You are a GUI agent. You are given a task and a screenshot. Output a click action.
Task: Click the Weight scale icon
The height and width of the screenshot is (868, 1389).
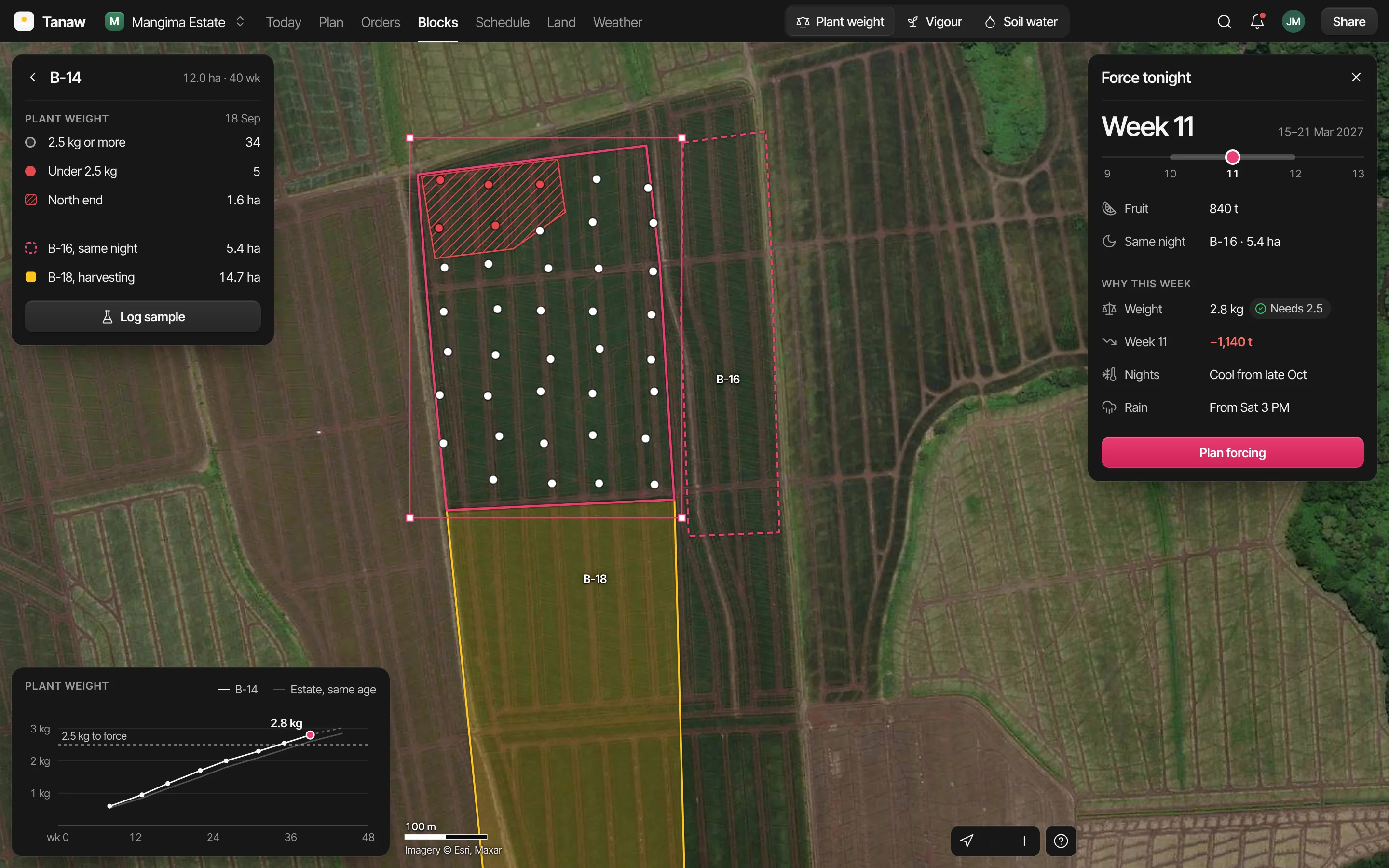[x=1109, y=309]
